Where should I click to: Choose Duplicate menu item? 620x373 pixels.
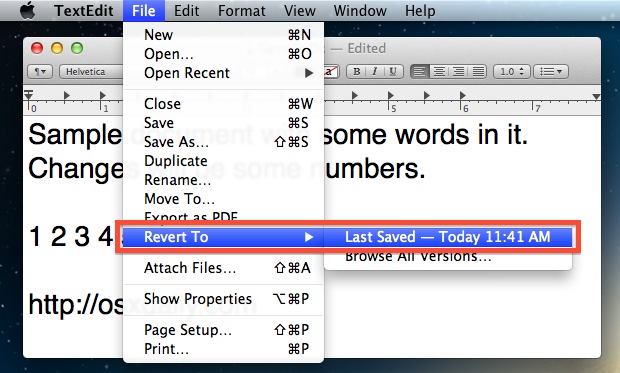point(223,161)
